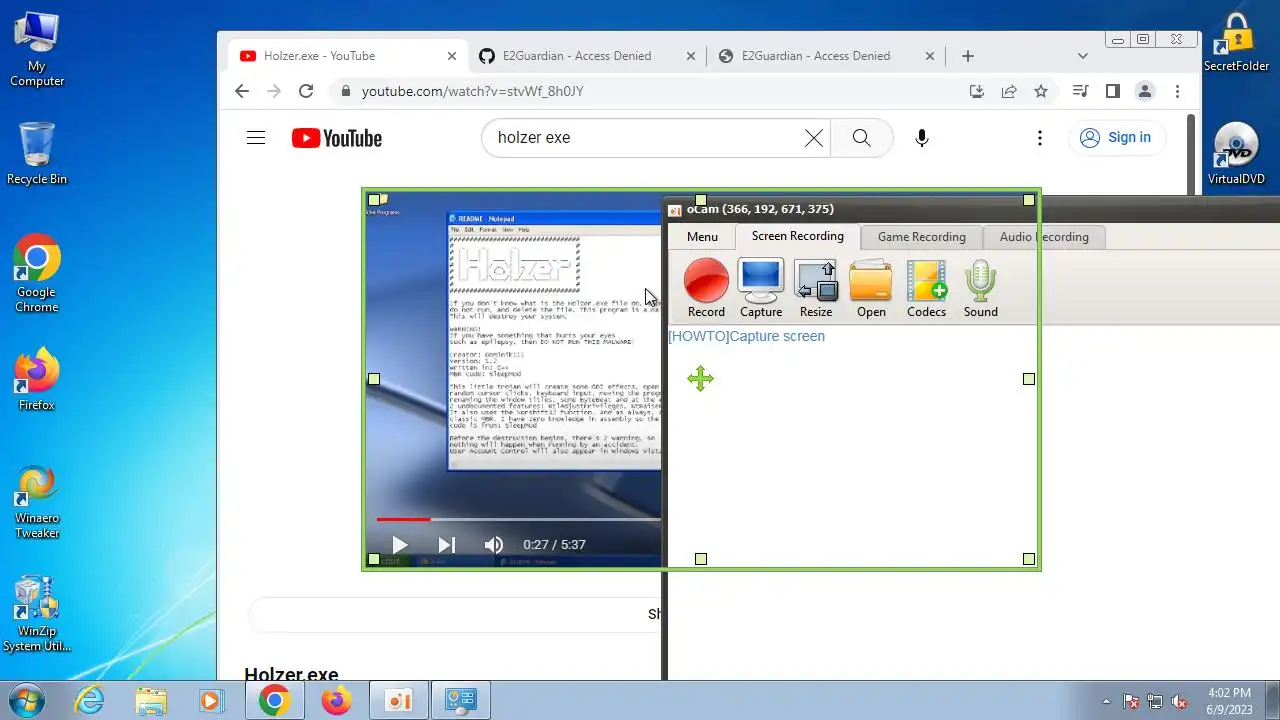Click the oCam Open folder icon

pos(871,289)
